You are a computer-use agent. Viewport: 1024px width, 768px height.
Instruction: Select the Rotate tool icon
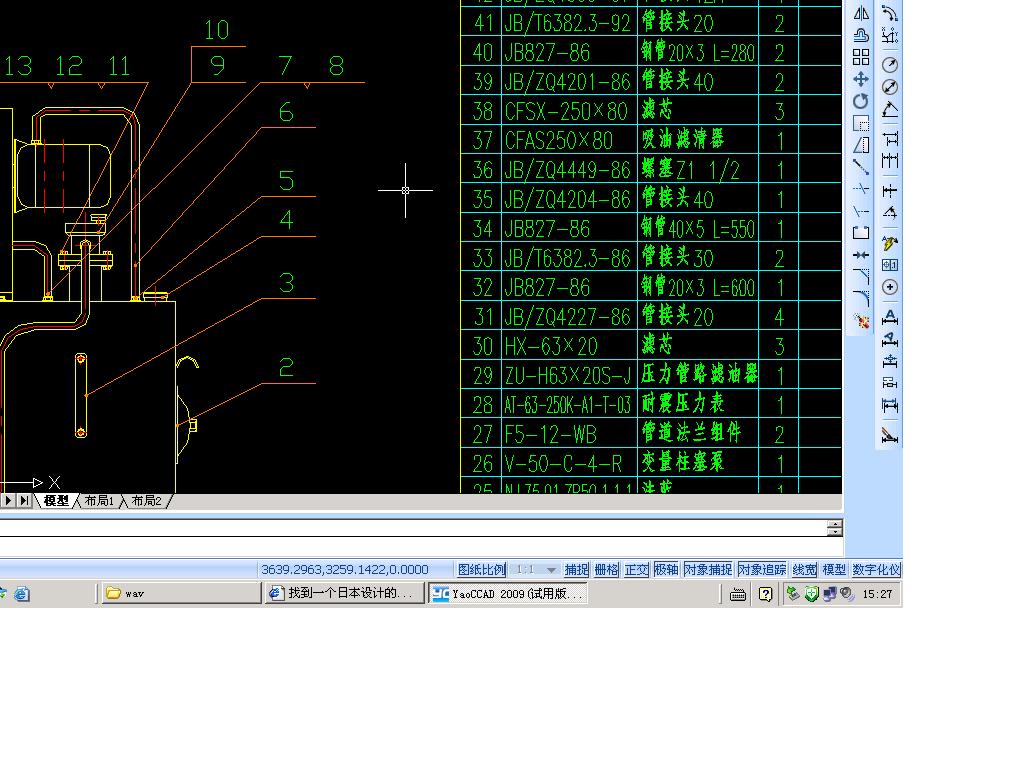(x=861, y=101)
